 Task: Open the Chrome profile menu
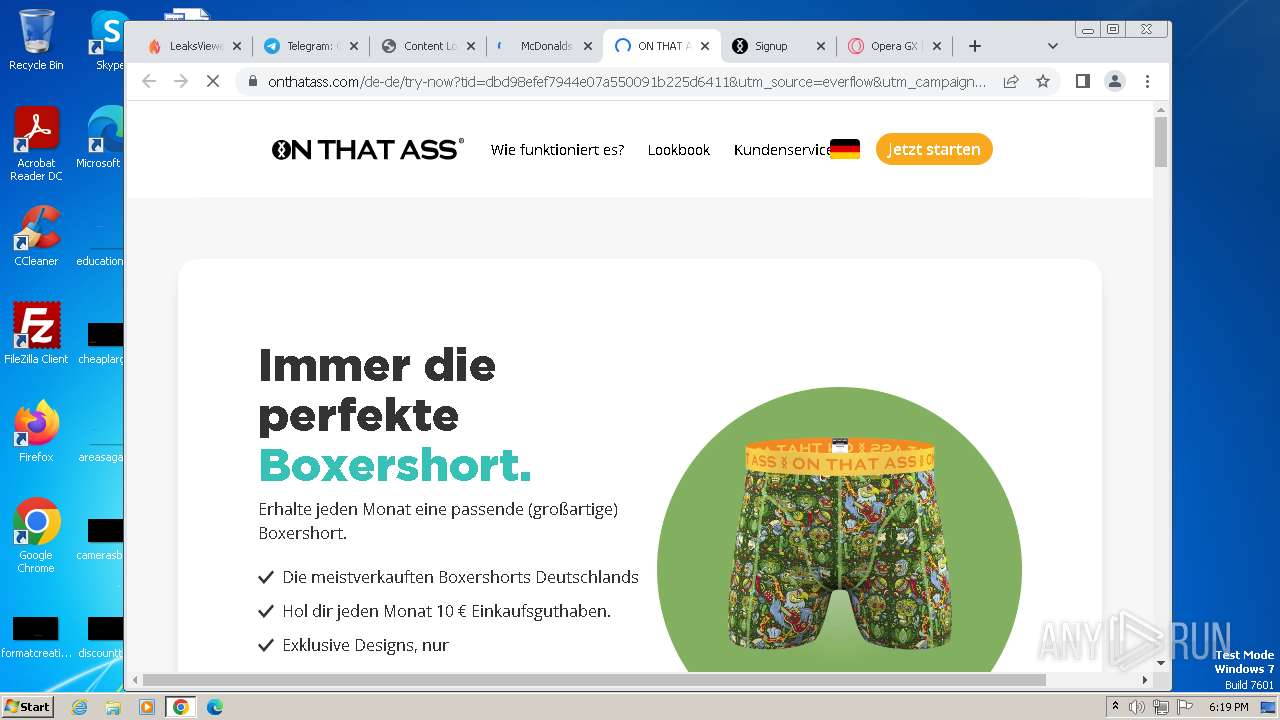[x=1115, y=81]
